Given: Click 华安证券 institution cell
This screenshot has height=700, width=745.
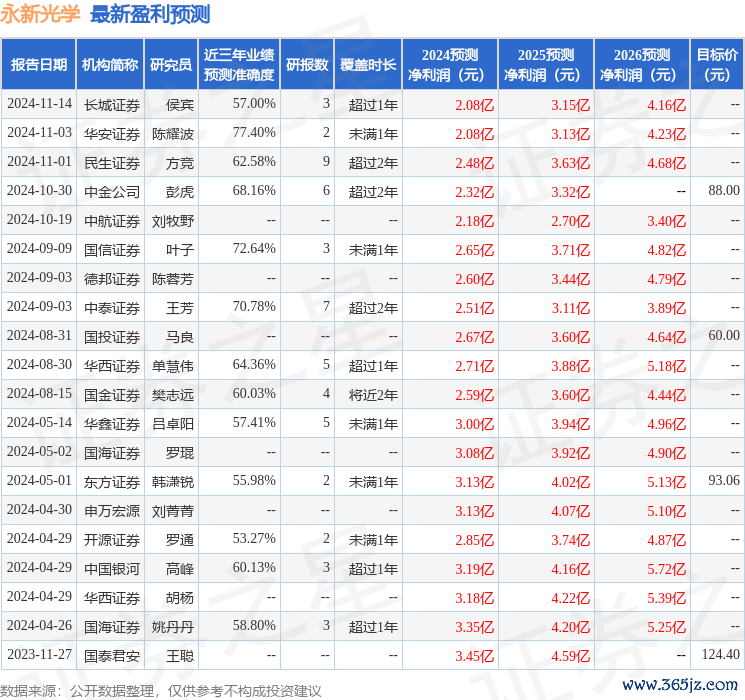Looking at the screenshot, I should 112,134.
